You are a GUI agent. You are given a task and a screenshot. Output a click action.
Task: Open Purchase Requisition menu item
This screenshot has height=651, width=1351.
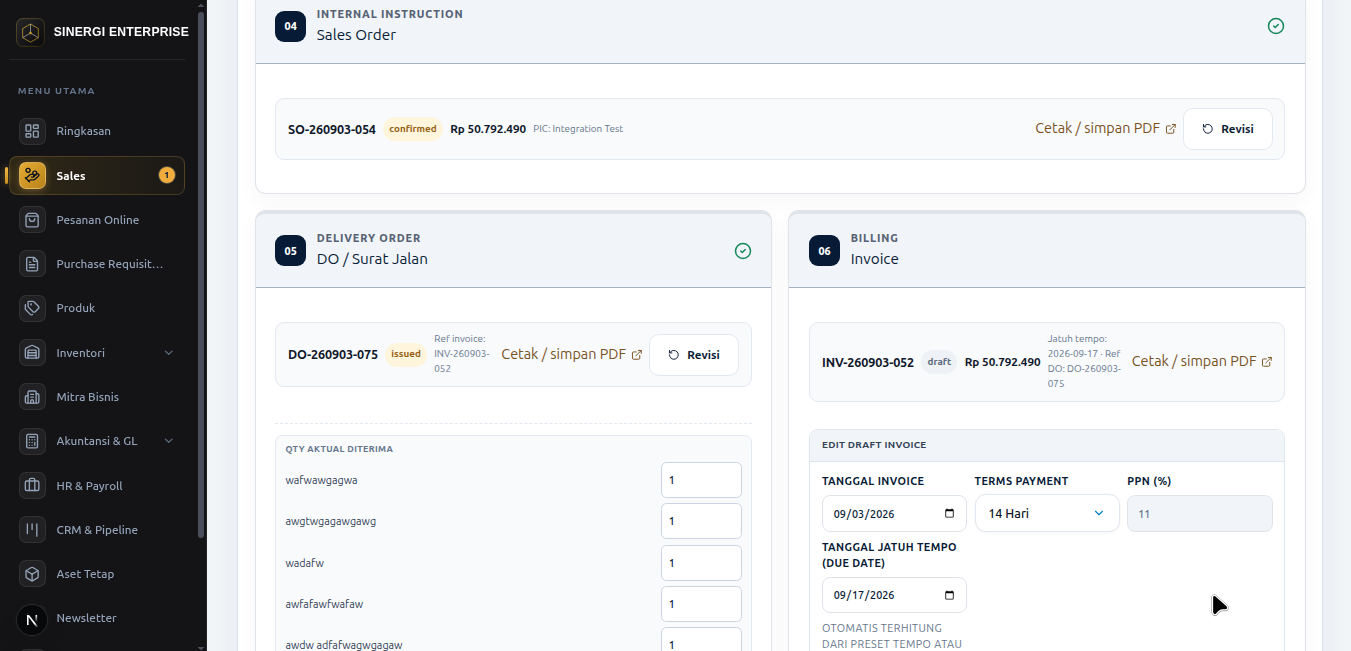click(96, 264)
